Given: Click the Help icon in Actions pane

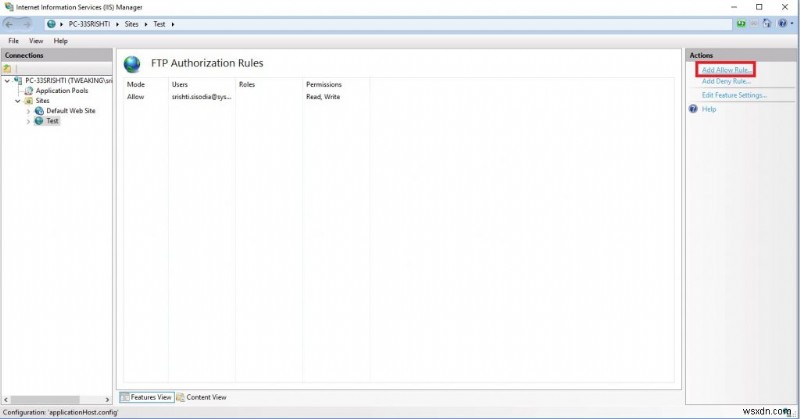Looking at the screenshot, I should point(693,109).
